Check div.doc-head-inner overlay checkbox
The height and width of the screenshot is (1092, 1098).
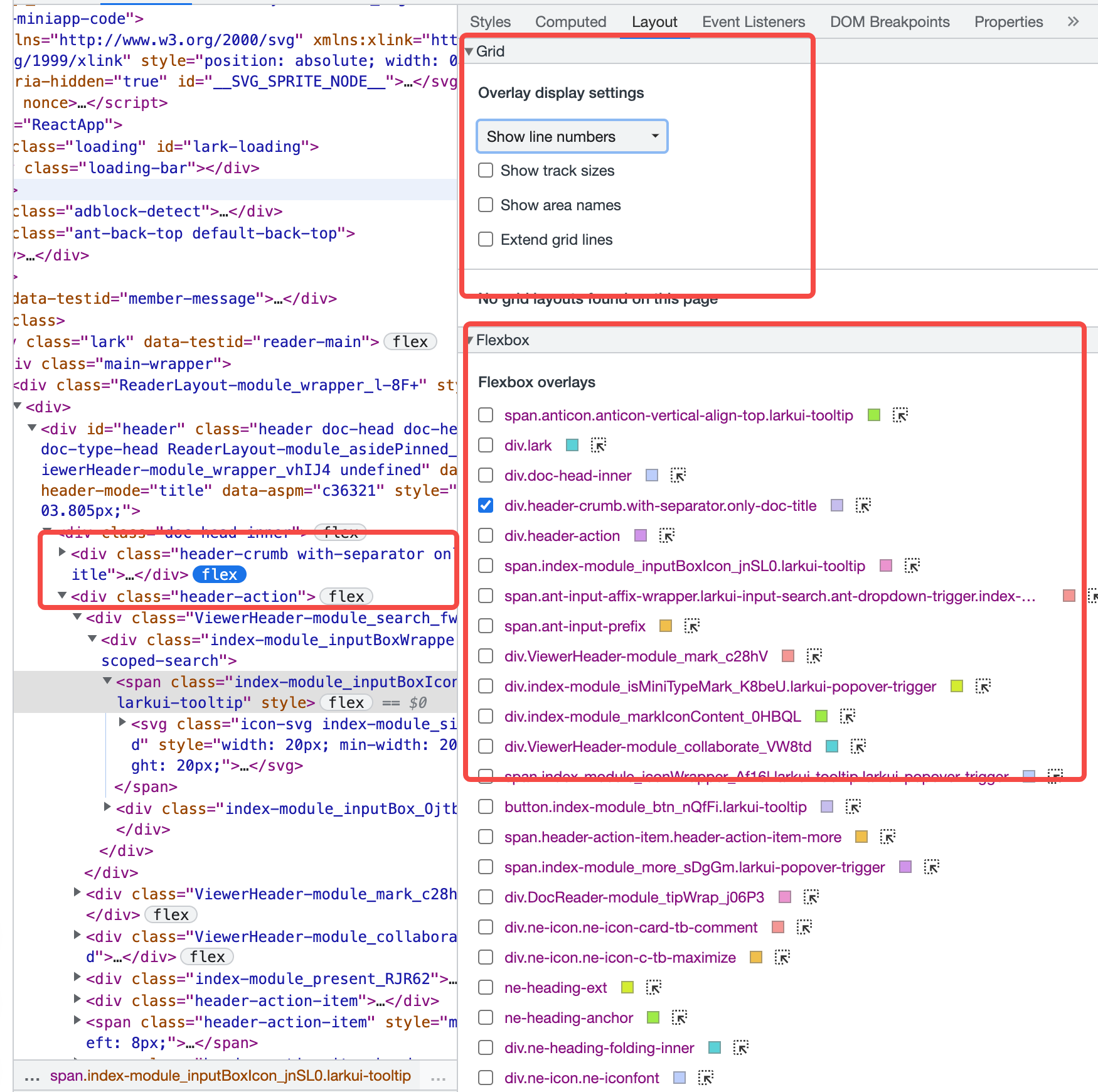coord(486,476)
